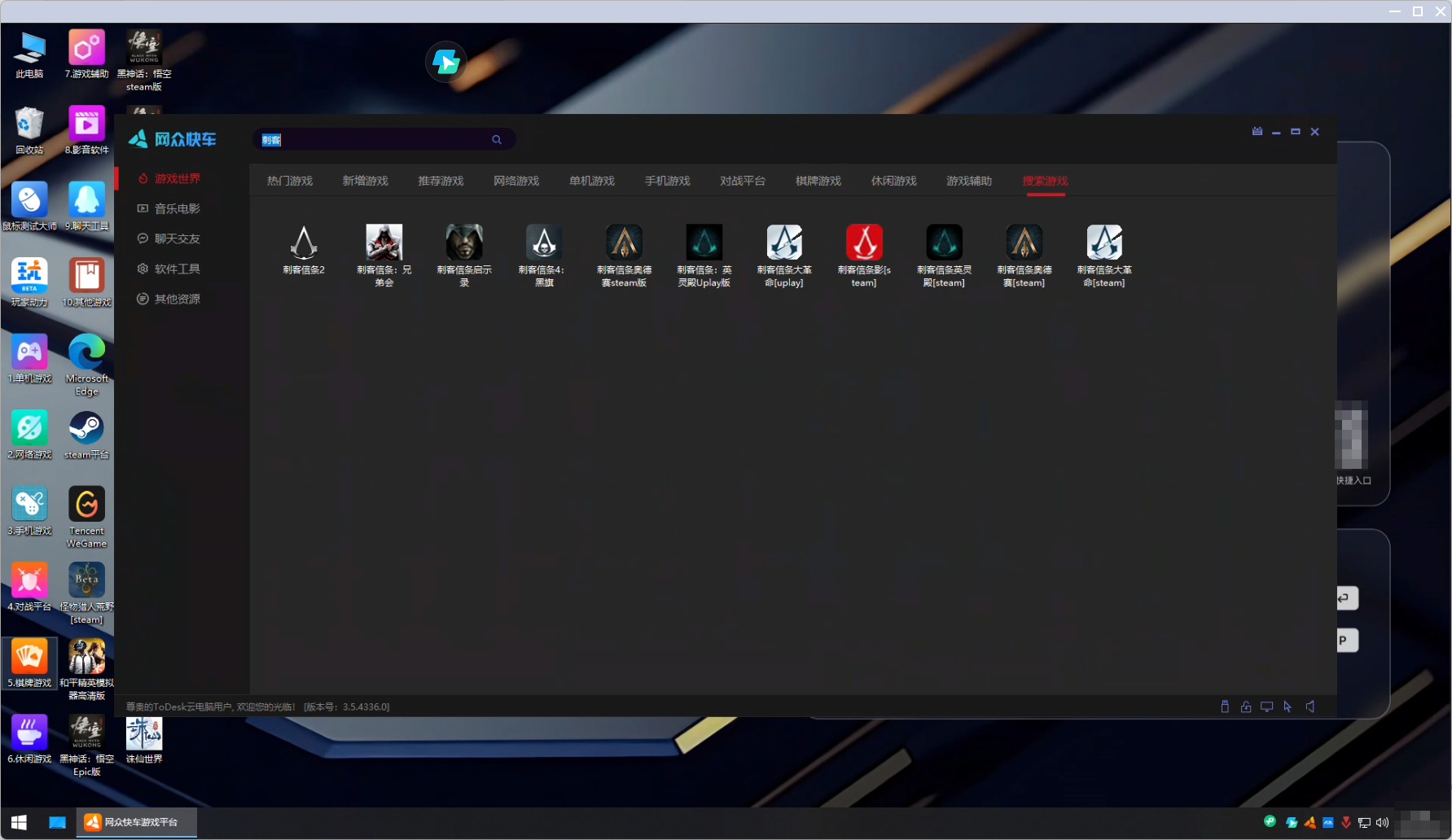1452x840 pixels.
Task: Select the 搜索游戏 tab
Action: [x=1045, y=181]
